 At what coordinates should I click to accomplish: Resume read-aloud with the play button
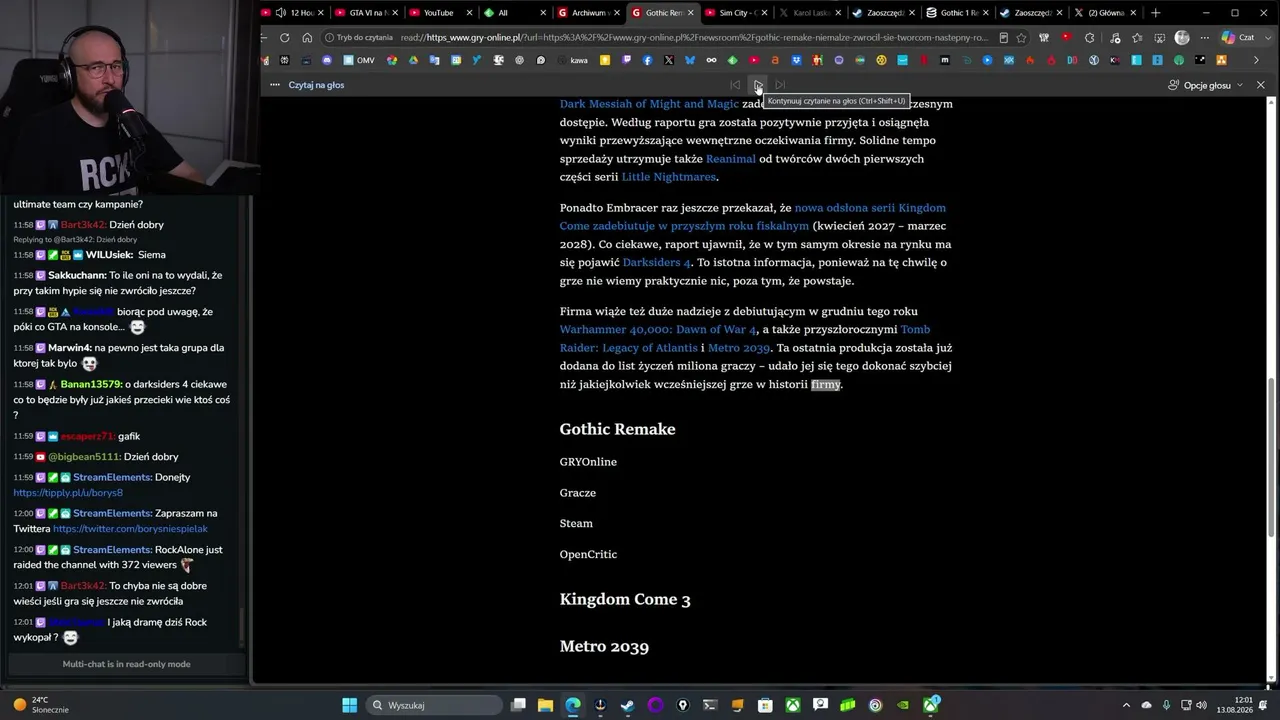(758, 85)
